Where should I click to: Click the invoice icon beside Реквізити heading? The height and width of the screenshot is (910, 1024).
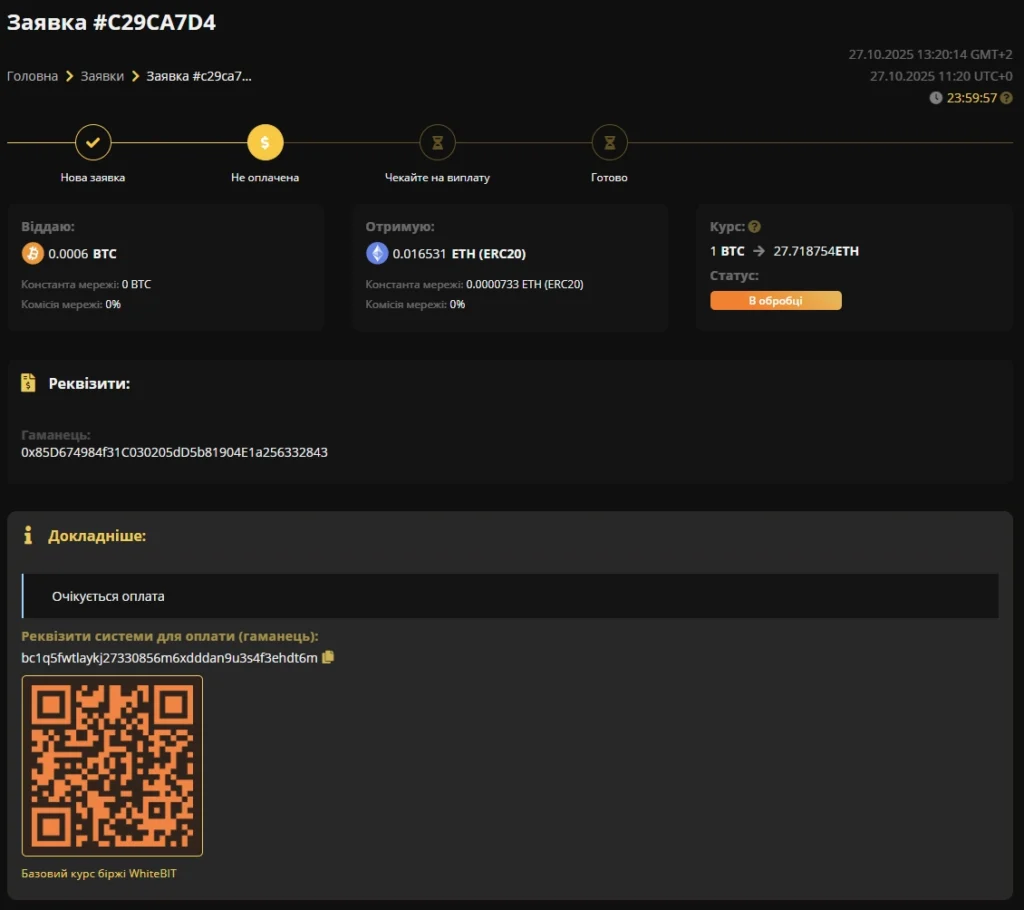click(x=28, y=383)
